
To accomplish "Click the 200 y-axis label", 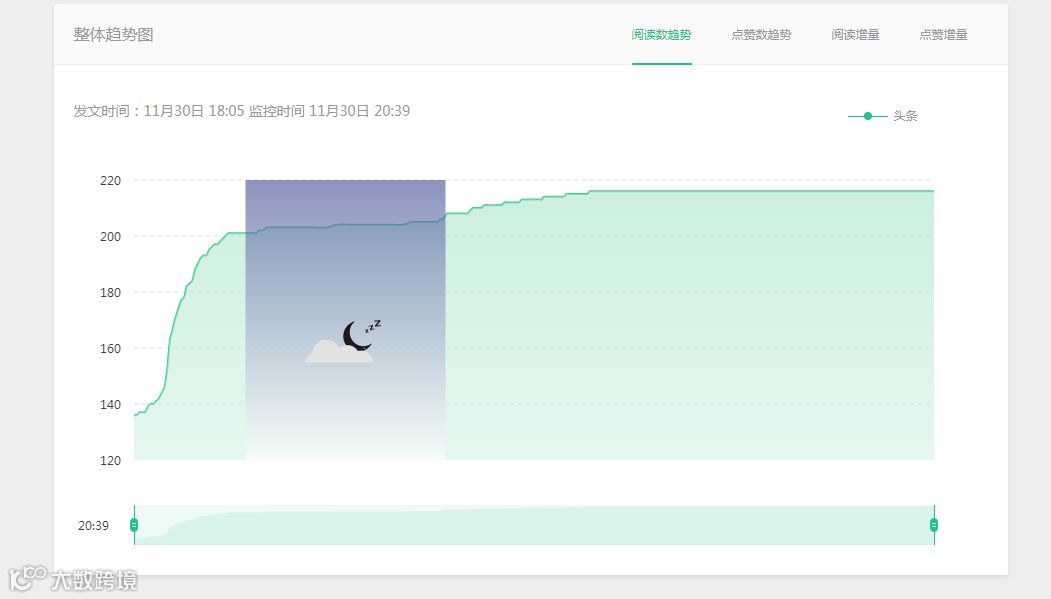I will tap(110, 237).
